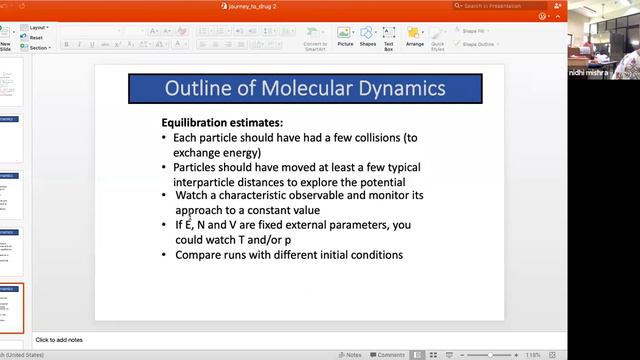This screenshot has width=640, height=360.
Task: Toggle Superscript formatting
Action: [x=118, y=44]
